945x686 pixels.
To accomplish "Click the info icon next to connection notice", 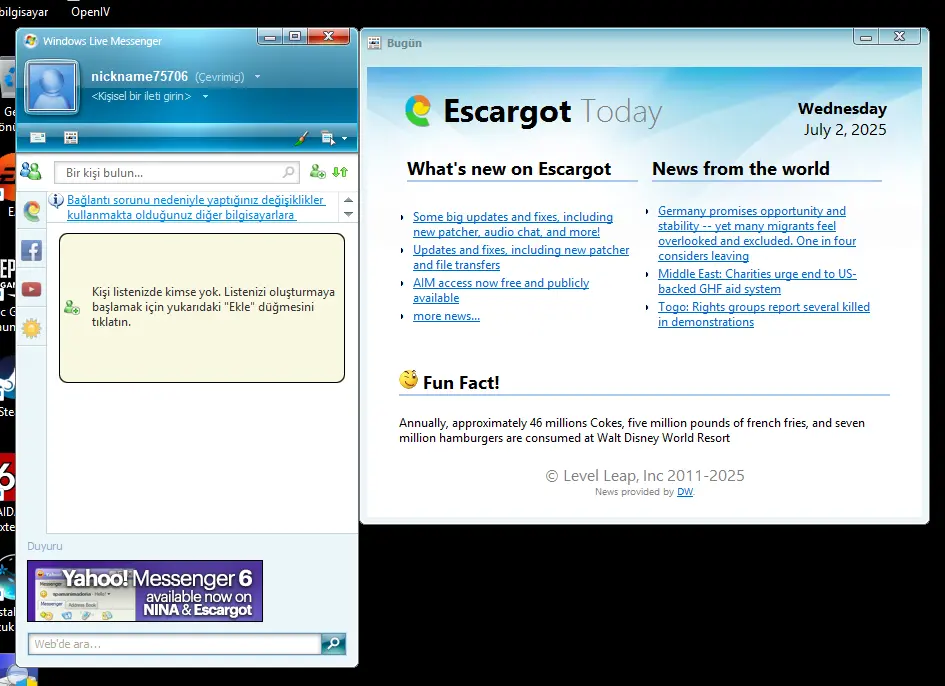I will pos(56,200).
